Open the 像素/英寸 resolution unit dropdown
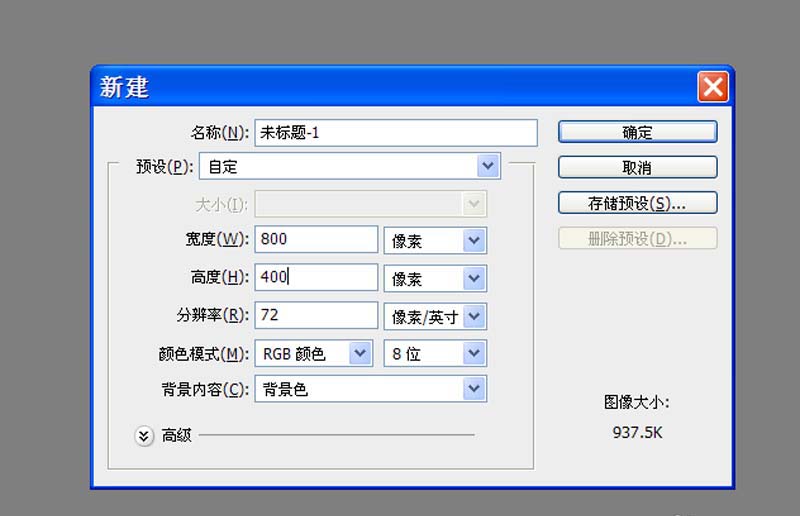 (435, 316)
